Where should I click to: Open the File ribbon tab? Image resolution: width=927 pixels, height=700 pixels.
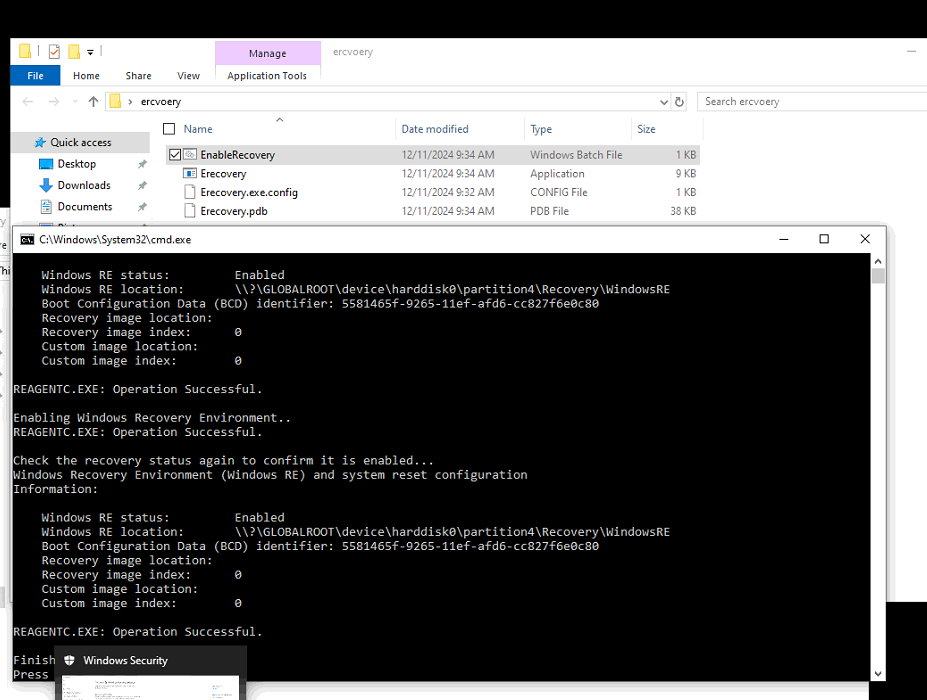(x=35, y=76)
